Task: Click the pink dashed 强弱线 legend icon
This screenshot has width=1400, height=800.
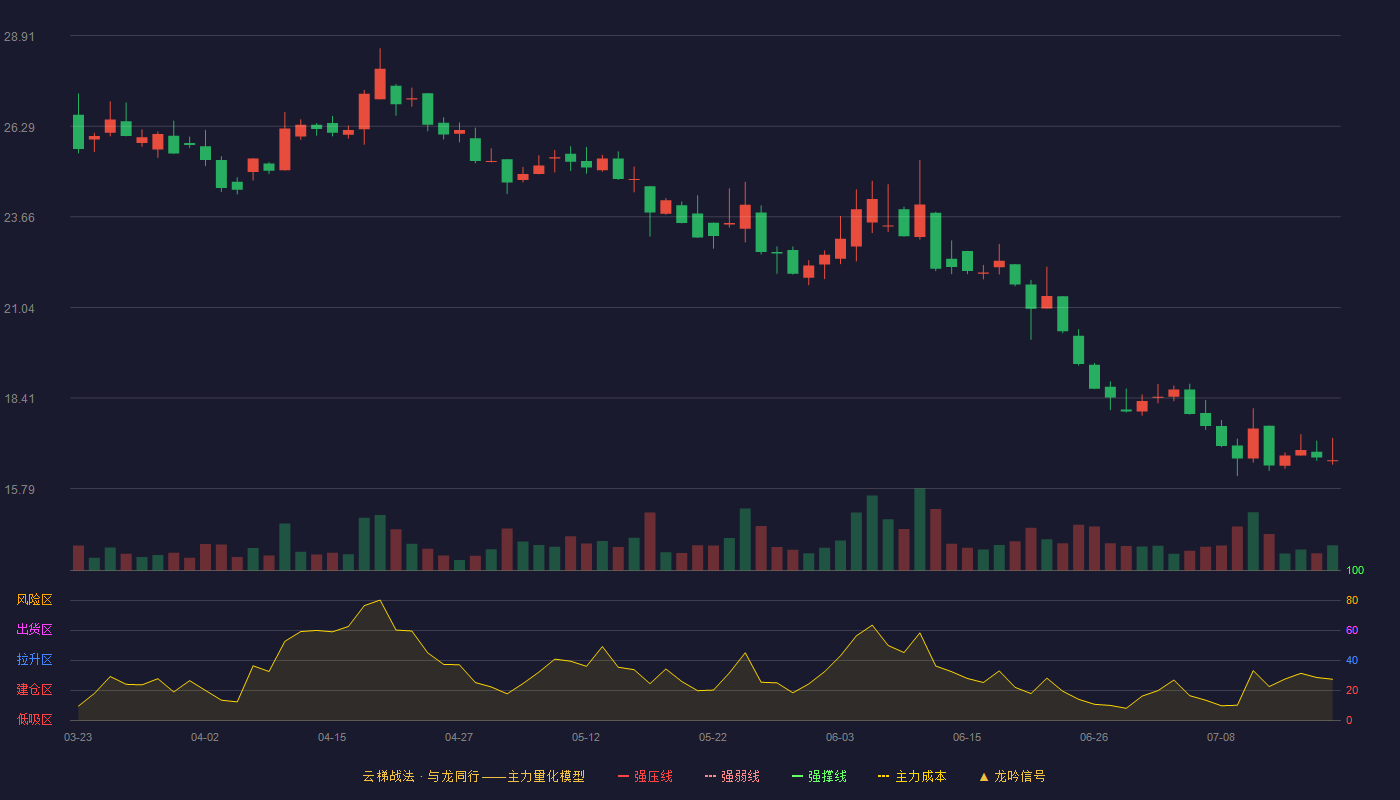Action: pos(710,776)
